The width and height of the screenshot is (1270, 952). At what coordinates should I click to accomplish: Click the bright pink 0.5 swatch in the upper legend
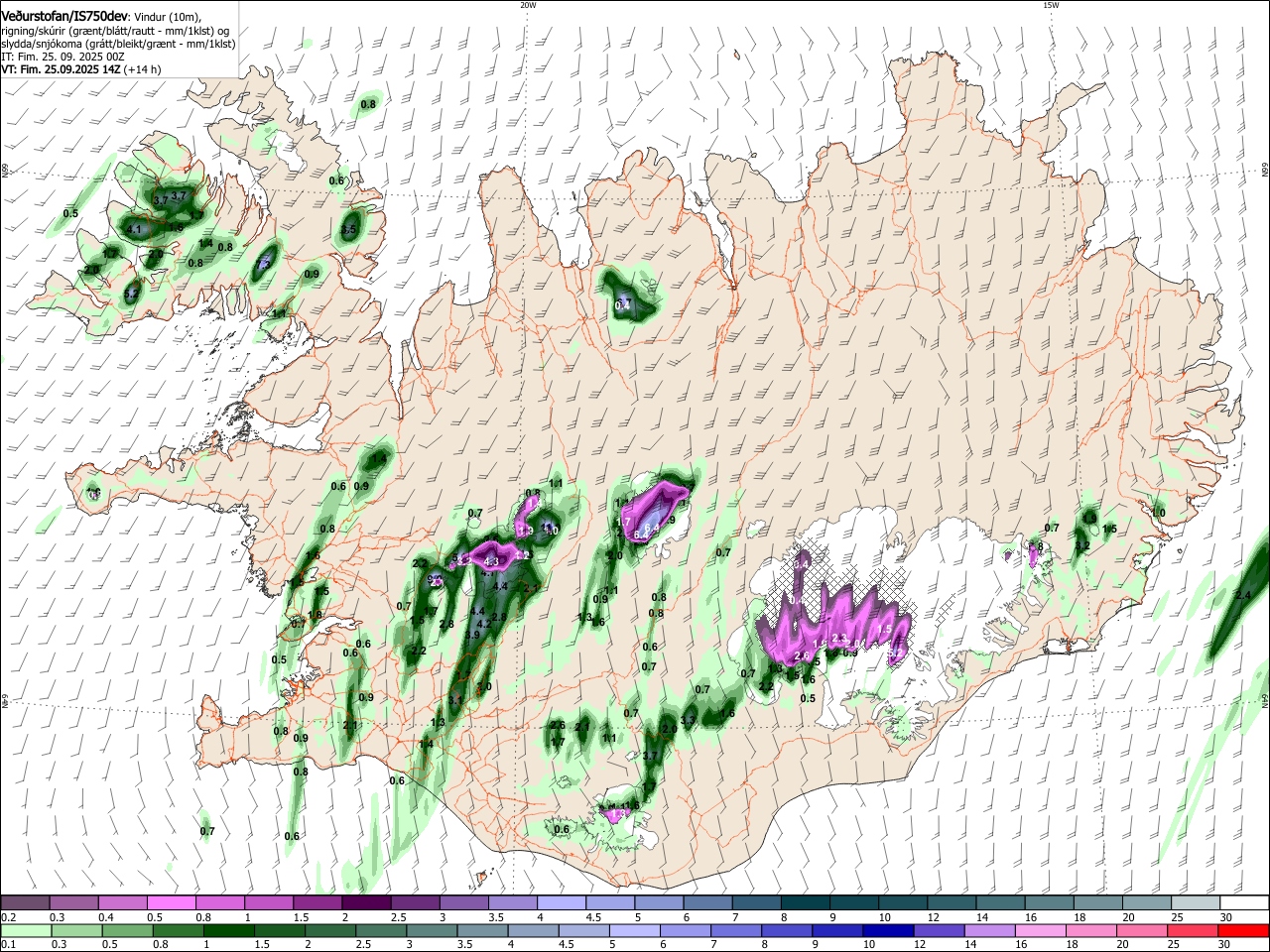[x=172, y=902]
